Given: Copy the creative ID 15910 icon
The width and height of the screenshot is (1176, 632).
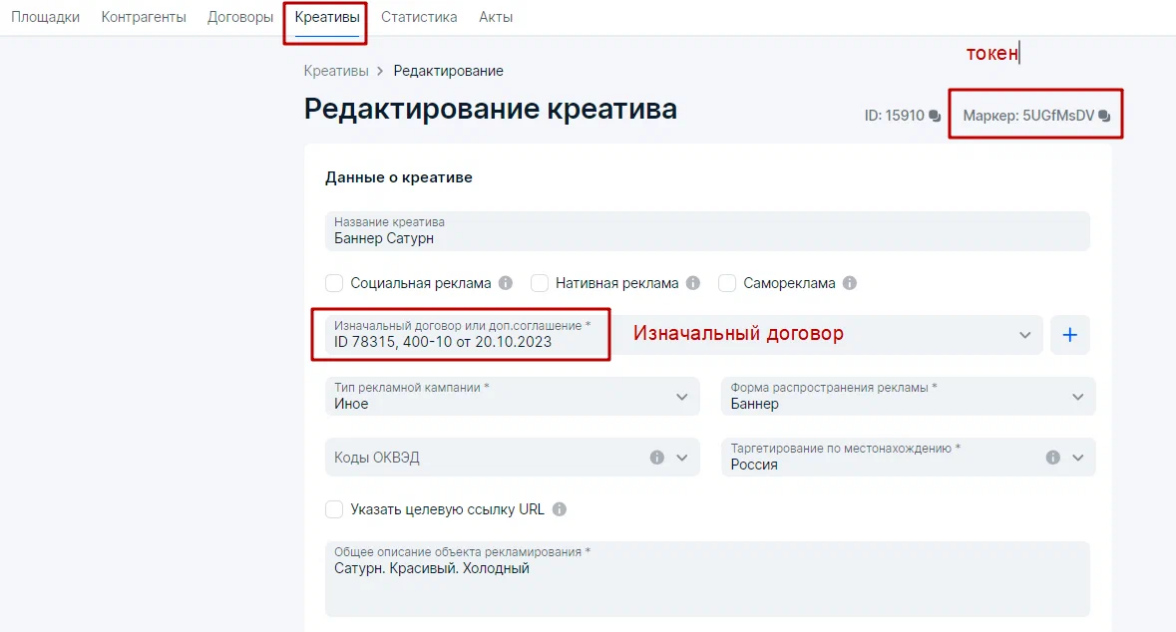Looking at the screenshot, I should point(934,115).
